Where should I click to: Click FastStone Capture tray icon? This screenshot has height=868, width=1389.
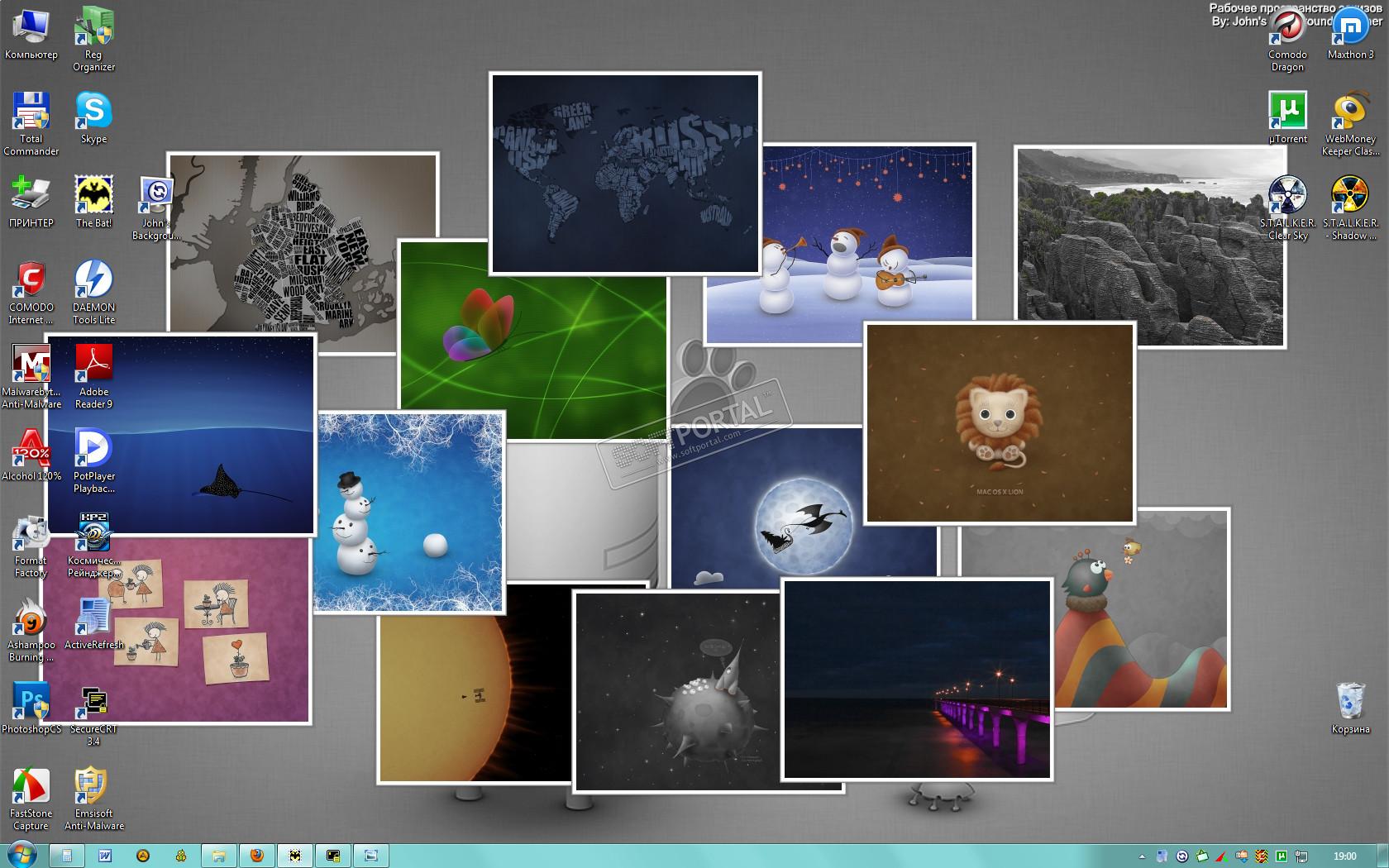[x=1222, y=856]
